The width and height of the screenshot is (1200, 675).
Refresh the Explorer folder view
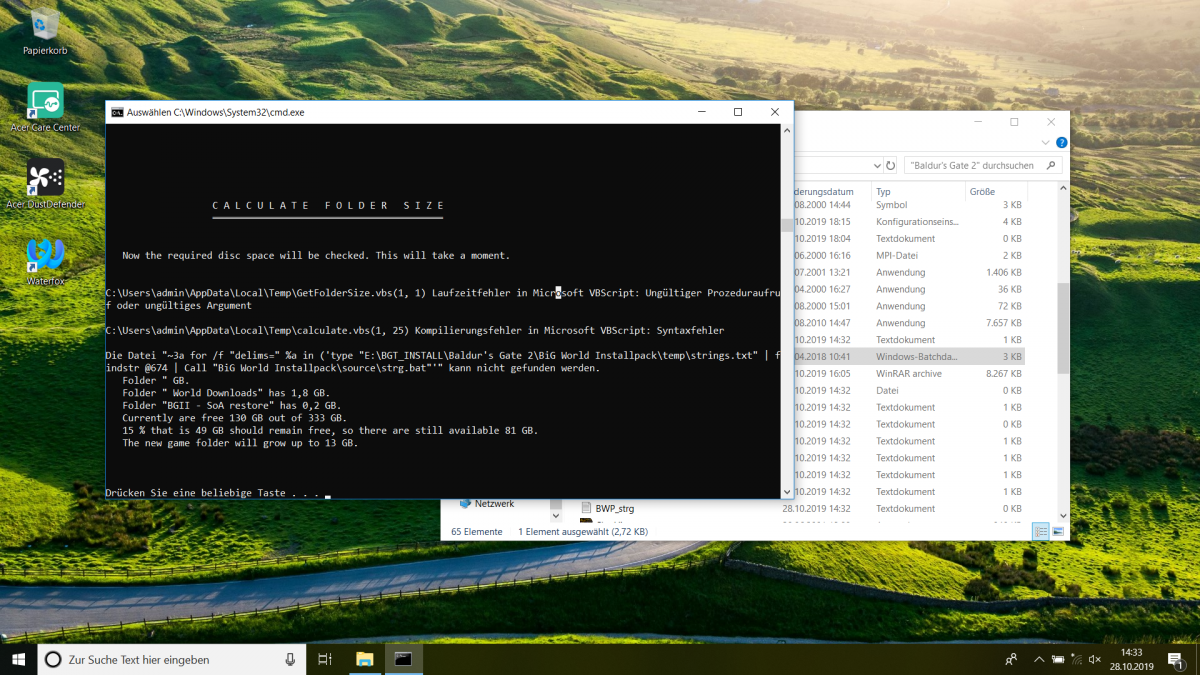pos(891,166)
